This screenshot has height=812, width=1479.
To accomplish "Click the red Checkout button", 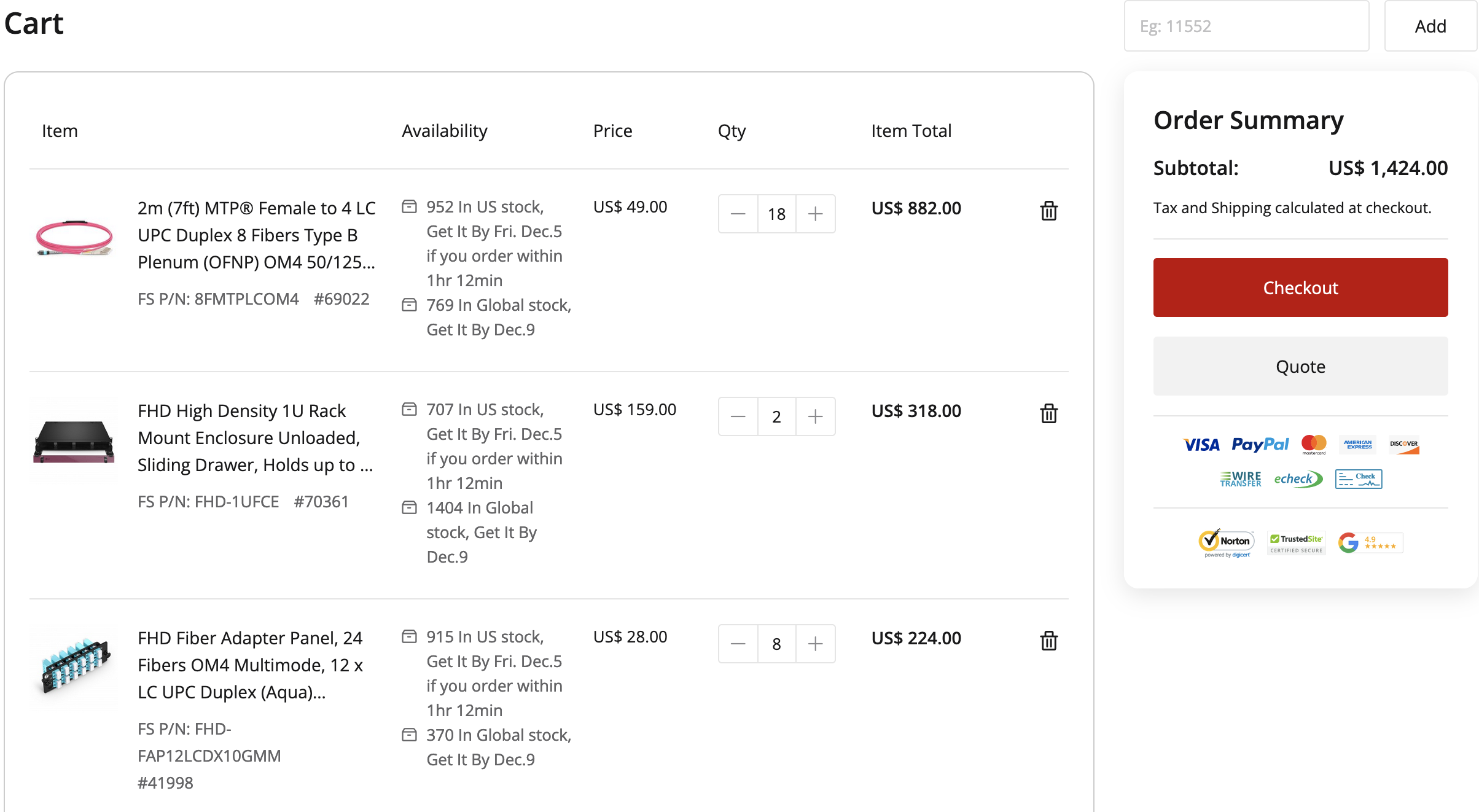I will point(1300,287).
